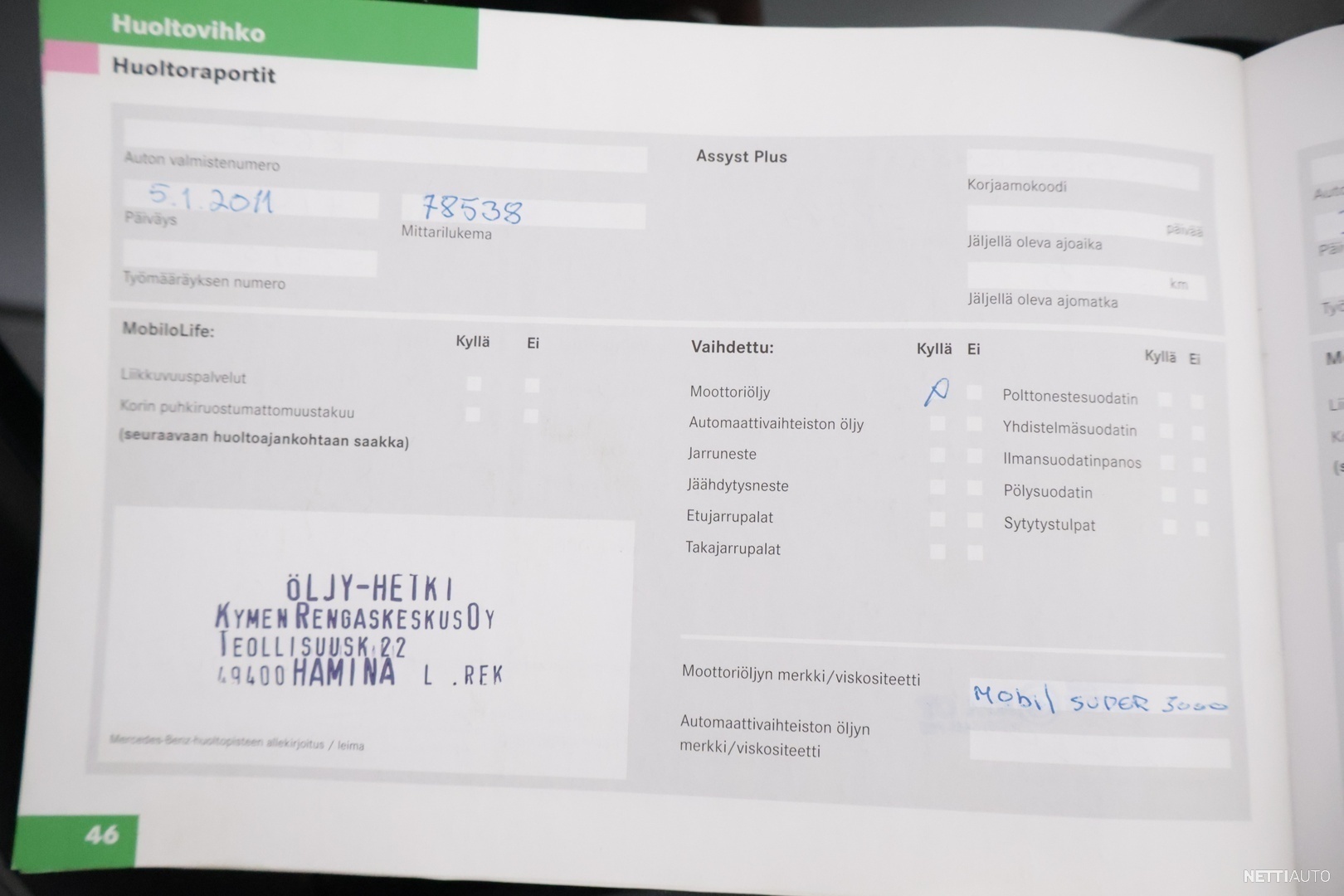1344x896 pixels.
Task: Toggle the checked Moottoriöljy Kyllä checkbox
Action: pos(937,392)
